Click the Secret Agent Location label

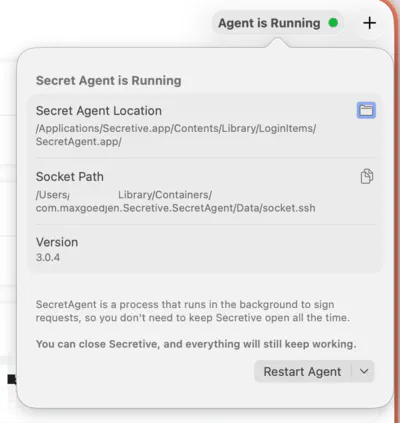(99, 111)
